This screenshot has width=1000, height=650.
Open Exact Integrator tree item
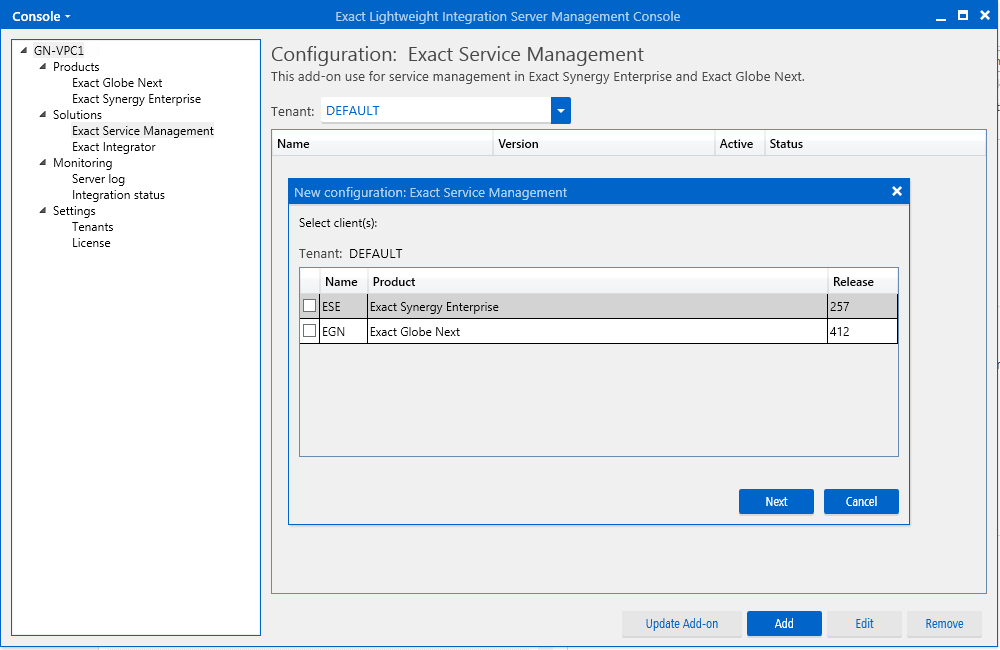click(x=114, y=147)
